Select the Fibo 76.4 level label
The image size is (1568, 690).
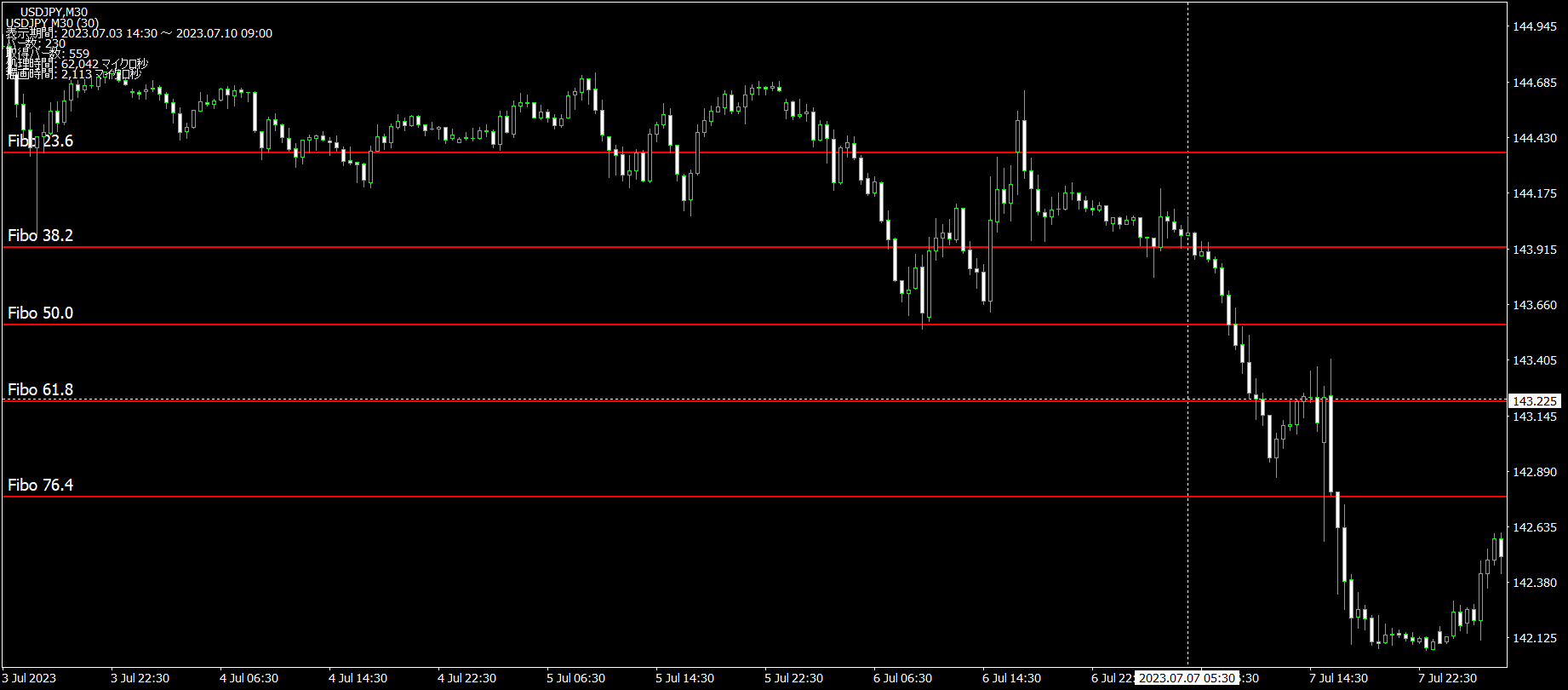[x=41, y=485]
